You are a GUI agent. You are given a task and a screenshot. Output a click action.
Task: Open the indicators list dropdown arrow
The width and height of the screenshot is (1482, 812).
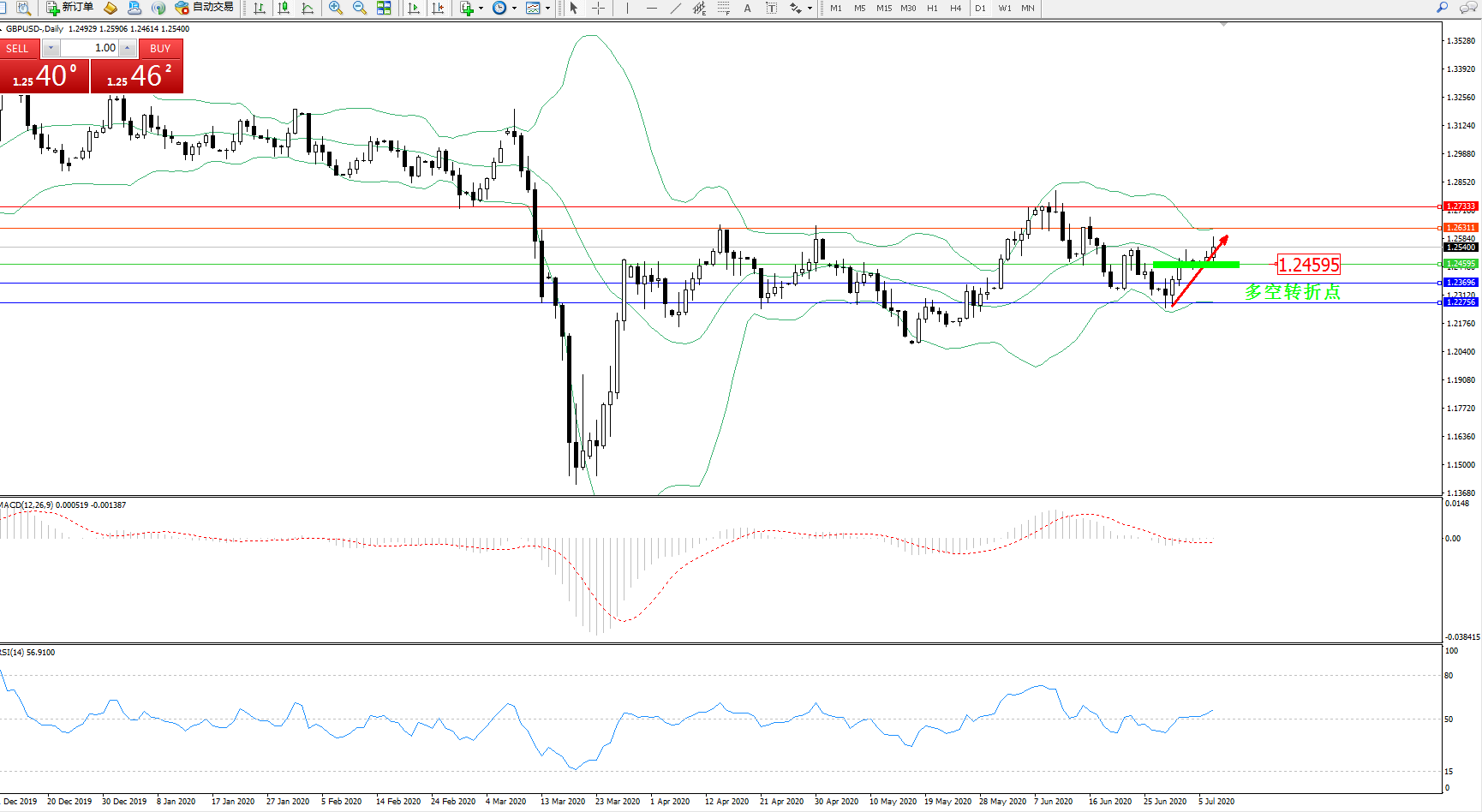pyautogui.click(x=481, y=9)
